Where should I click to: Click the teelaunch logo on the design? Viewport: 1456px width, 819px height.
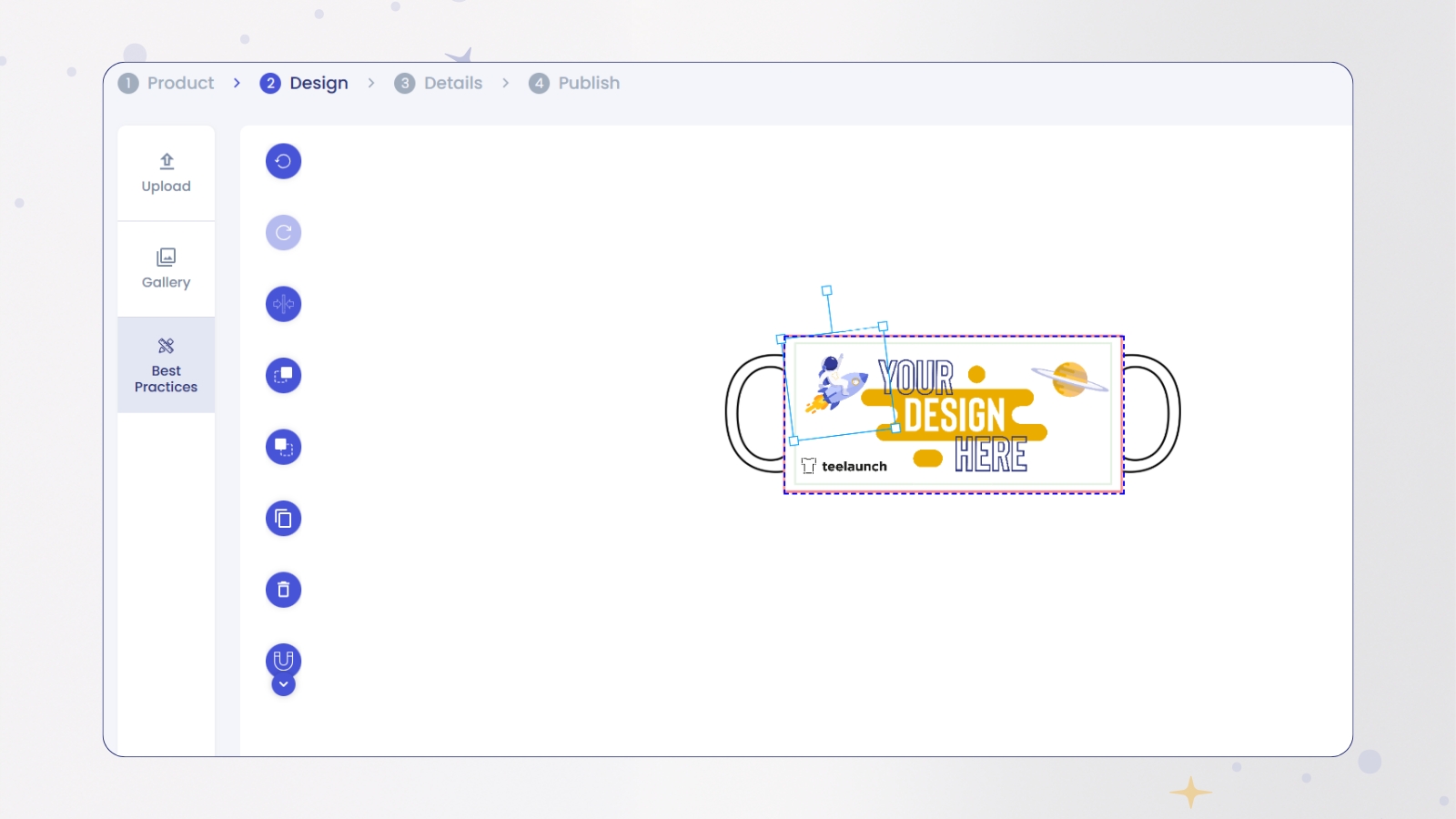click(844, 466)
